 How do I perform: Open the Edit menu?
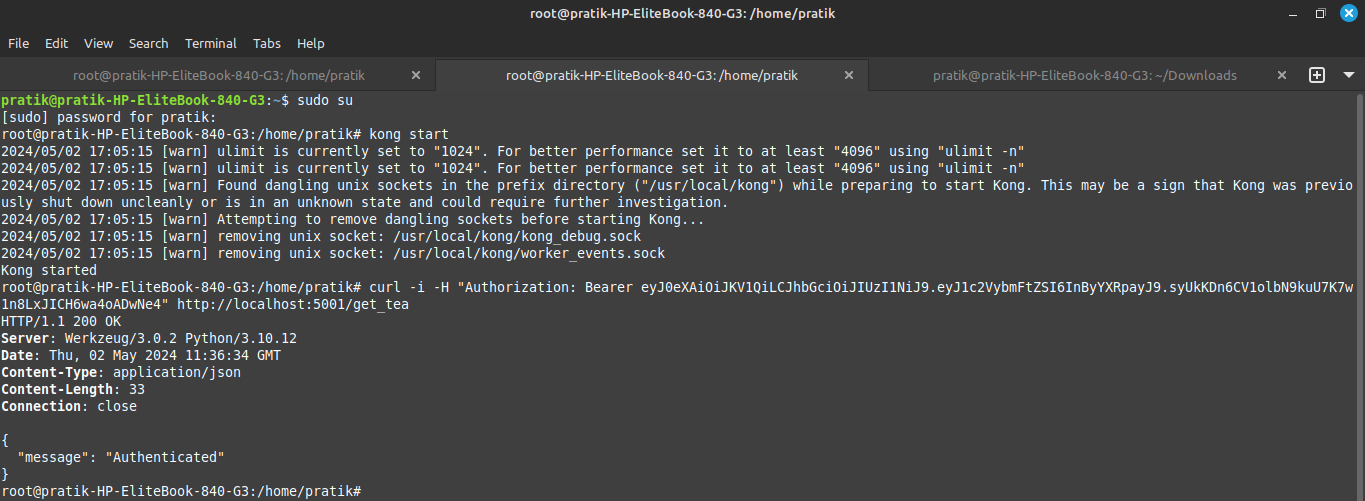pos(57,44)
